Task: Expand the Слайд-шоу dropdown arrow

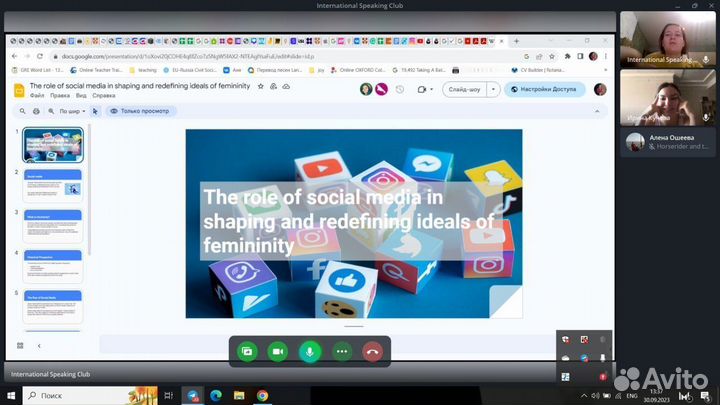Action: [x=493, y=89]
